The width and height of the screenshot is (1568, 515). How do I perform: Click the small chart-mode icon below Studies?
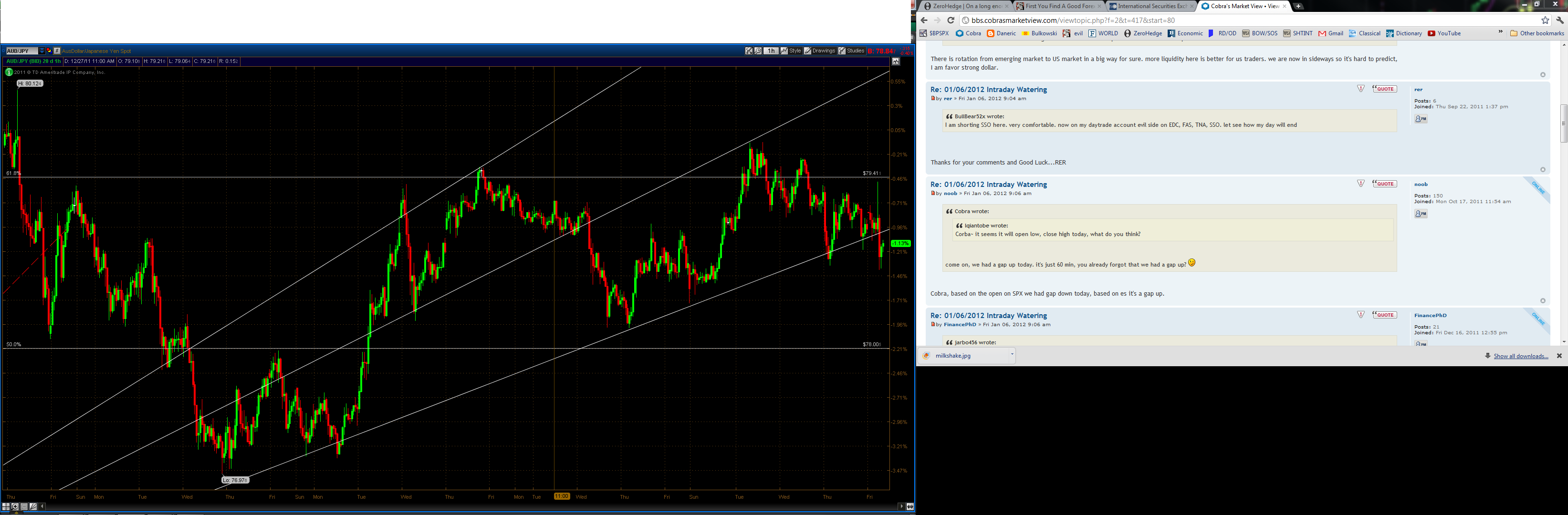click(896, 62)
